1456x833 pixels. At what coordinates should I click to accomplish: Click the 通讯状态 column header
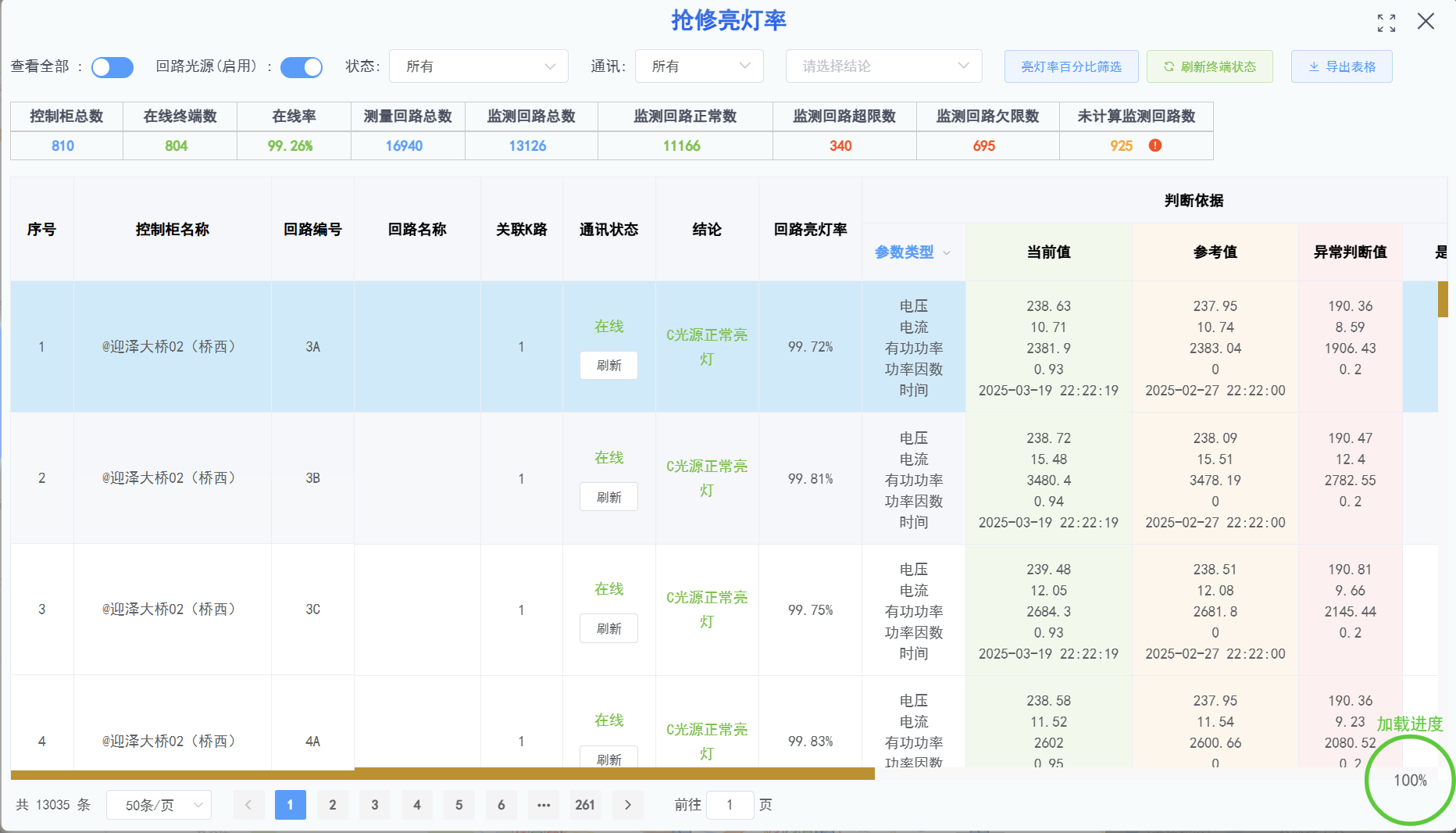(x=608, y=230)
